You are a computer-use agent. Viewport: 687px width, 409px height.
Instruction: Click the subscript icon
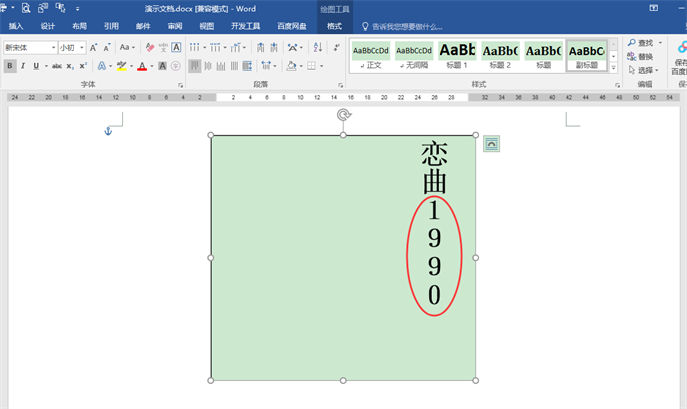(x=70, y=66)
